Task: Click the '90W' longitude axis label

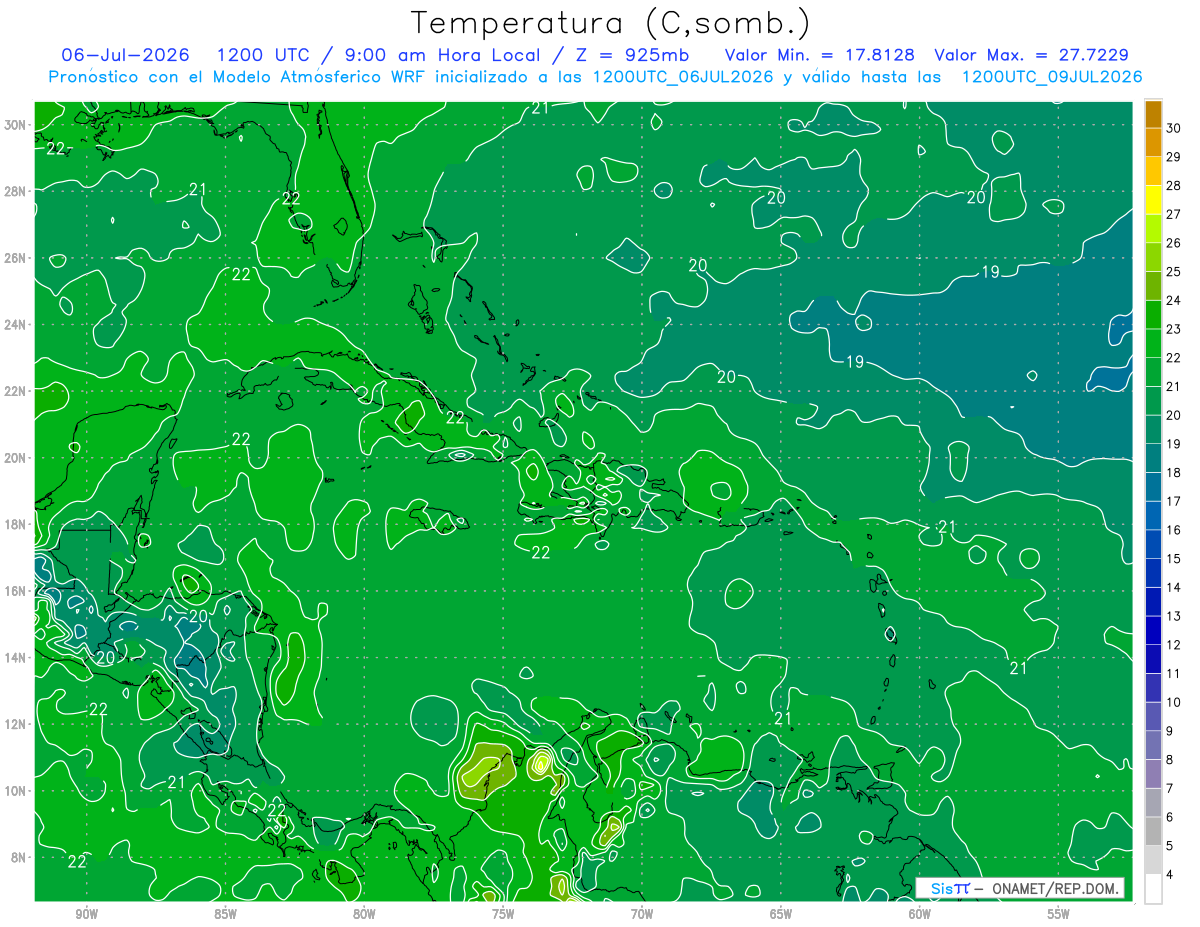Action: coord(86,914)
